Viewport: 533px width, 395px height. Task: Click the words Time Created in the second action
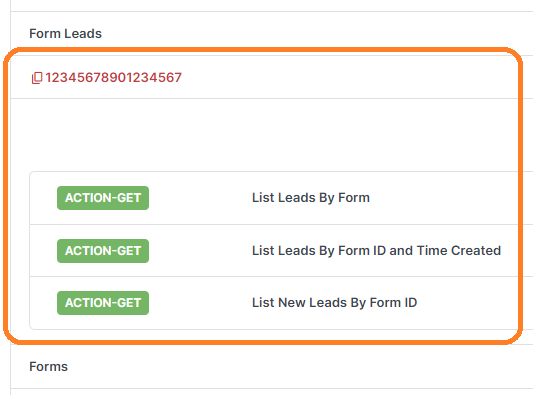tap(459, 251)
